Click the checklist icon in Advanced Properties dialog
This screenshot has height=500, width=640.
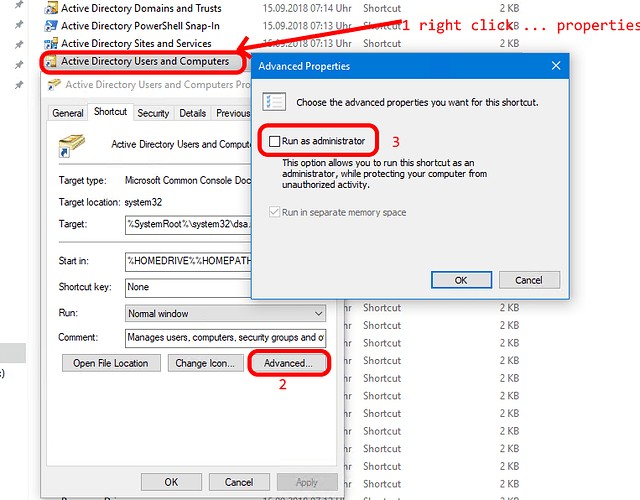click(x=274, y=102)
